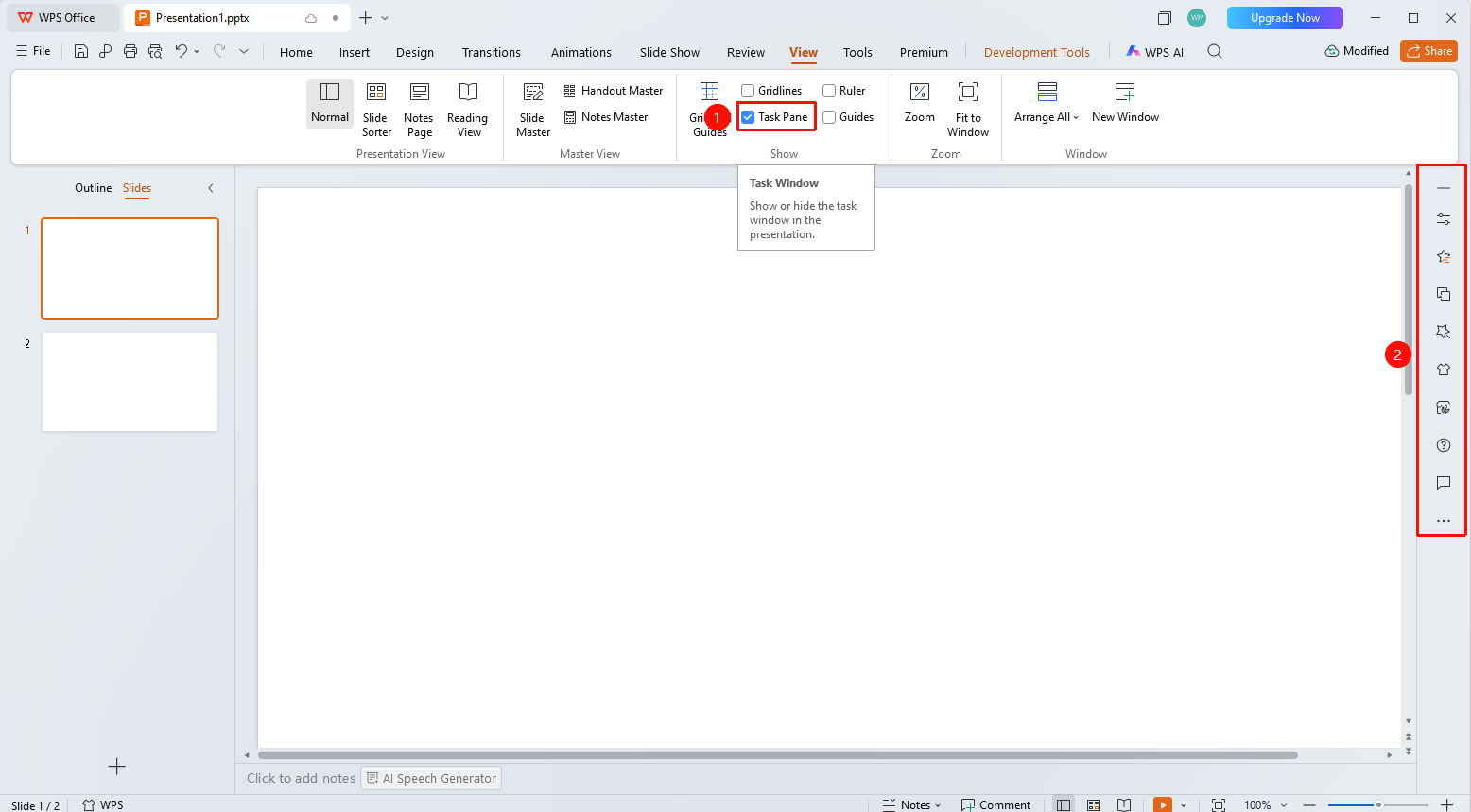Undo the last action
Screen dimensions: 1471x812
(181, 51)
